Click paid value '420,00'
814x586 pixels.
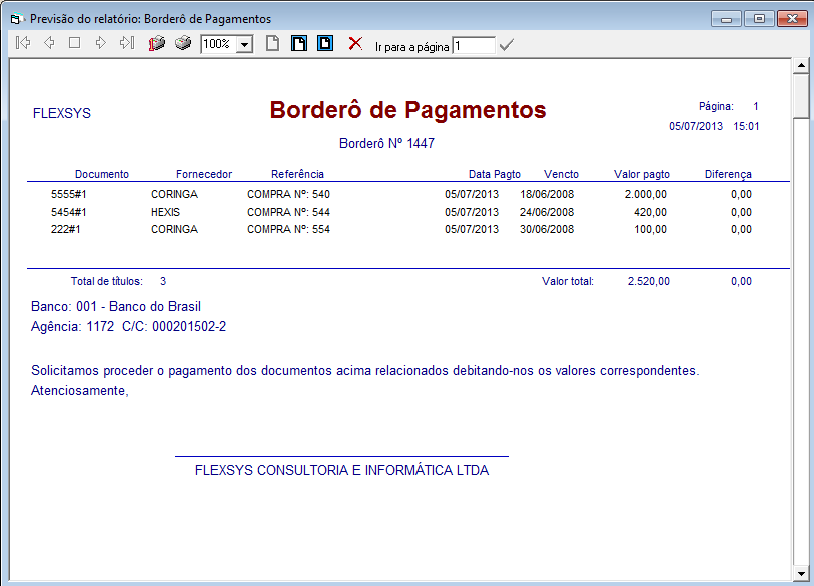click(x=650, y=212)
